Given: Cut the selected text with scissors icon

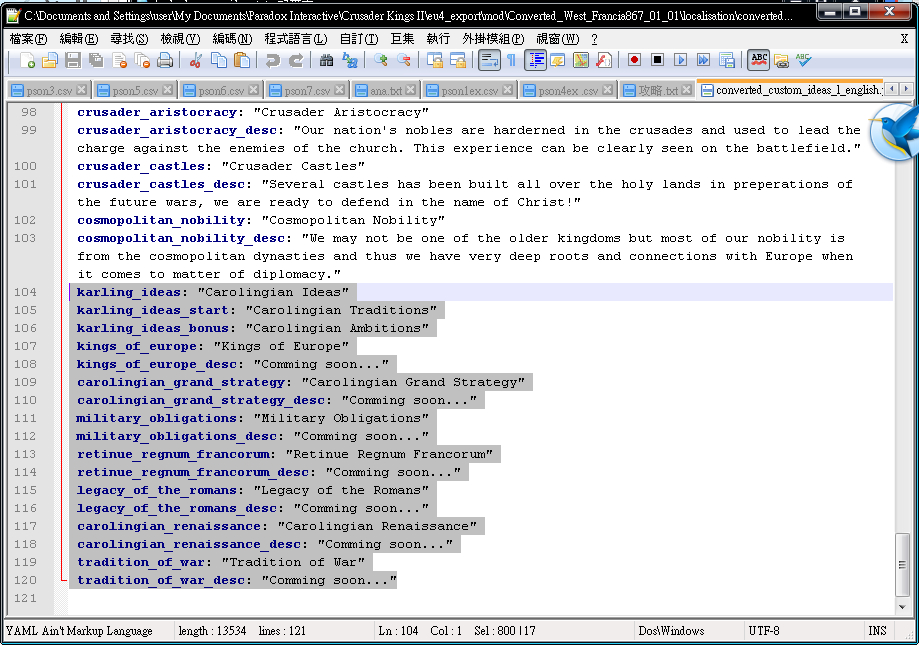Looking at the screenshot, I should click(196, 60).
